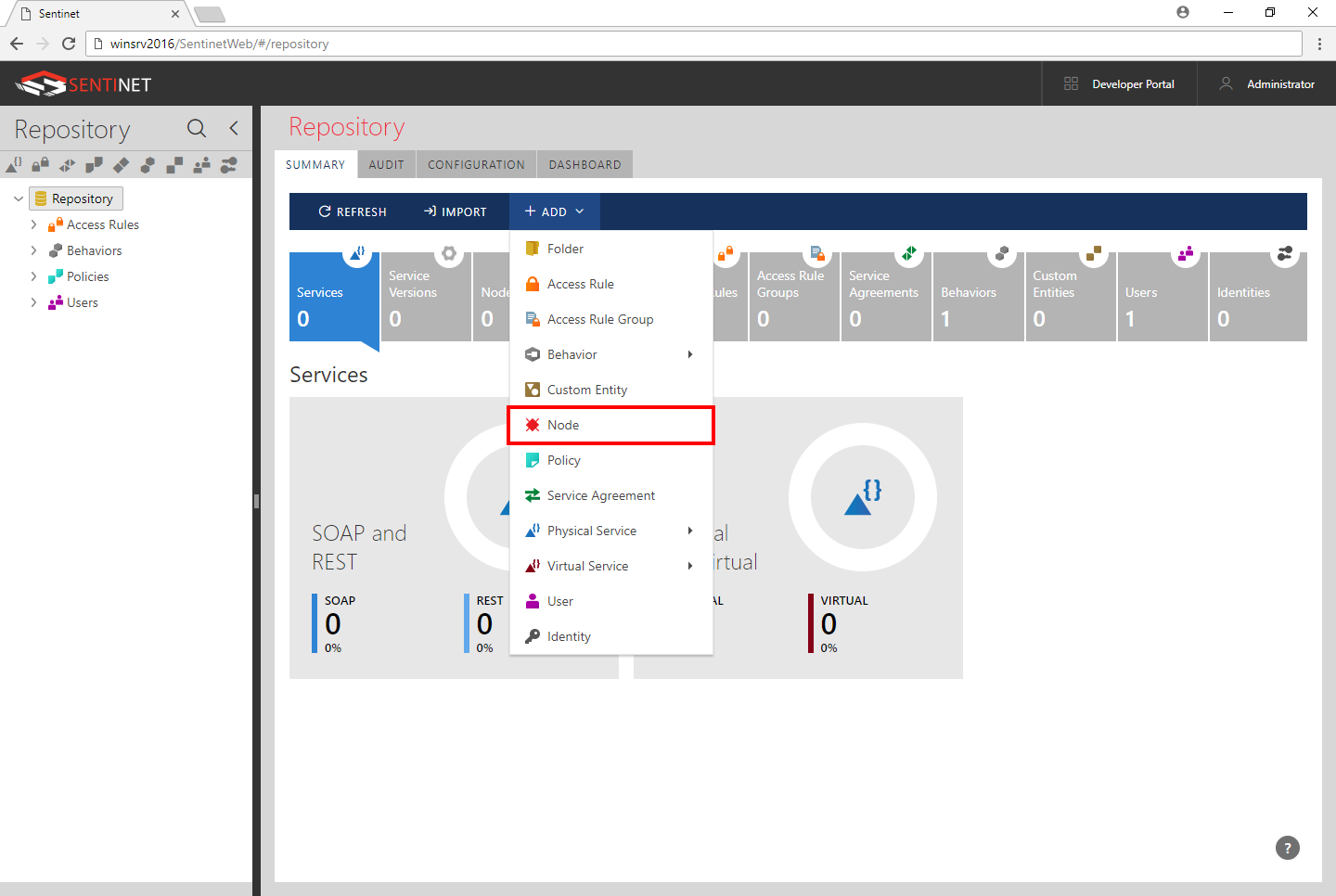Choose Folder from the Add menu
Viewport: 1336px width, 896px height.
click(611, 249)
